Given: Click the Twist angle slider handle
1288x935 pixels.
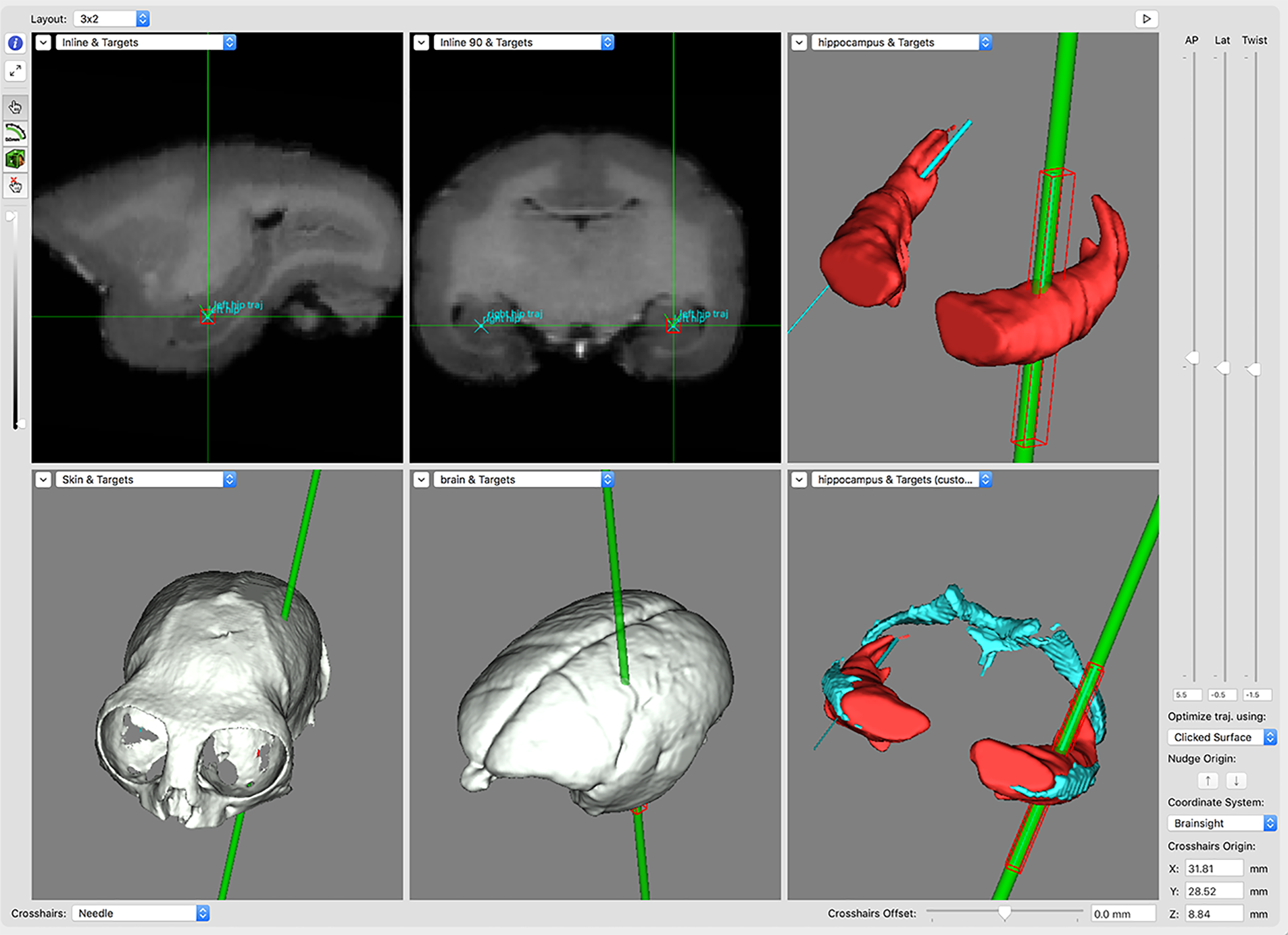Looking at the screenshot, I should (1254, 370).
